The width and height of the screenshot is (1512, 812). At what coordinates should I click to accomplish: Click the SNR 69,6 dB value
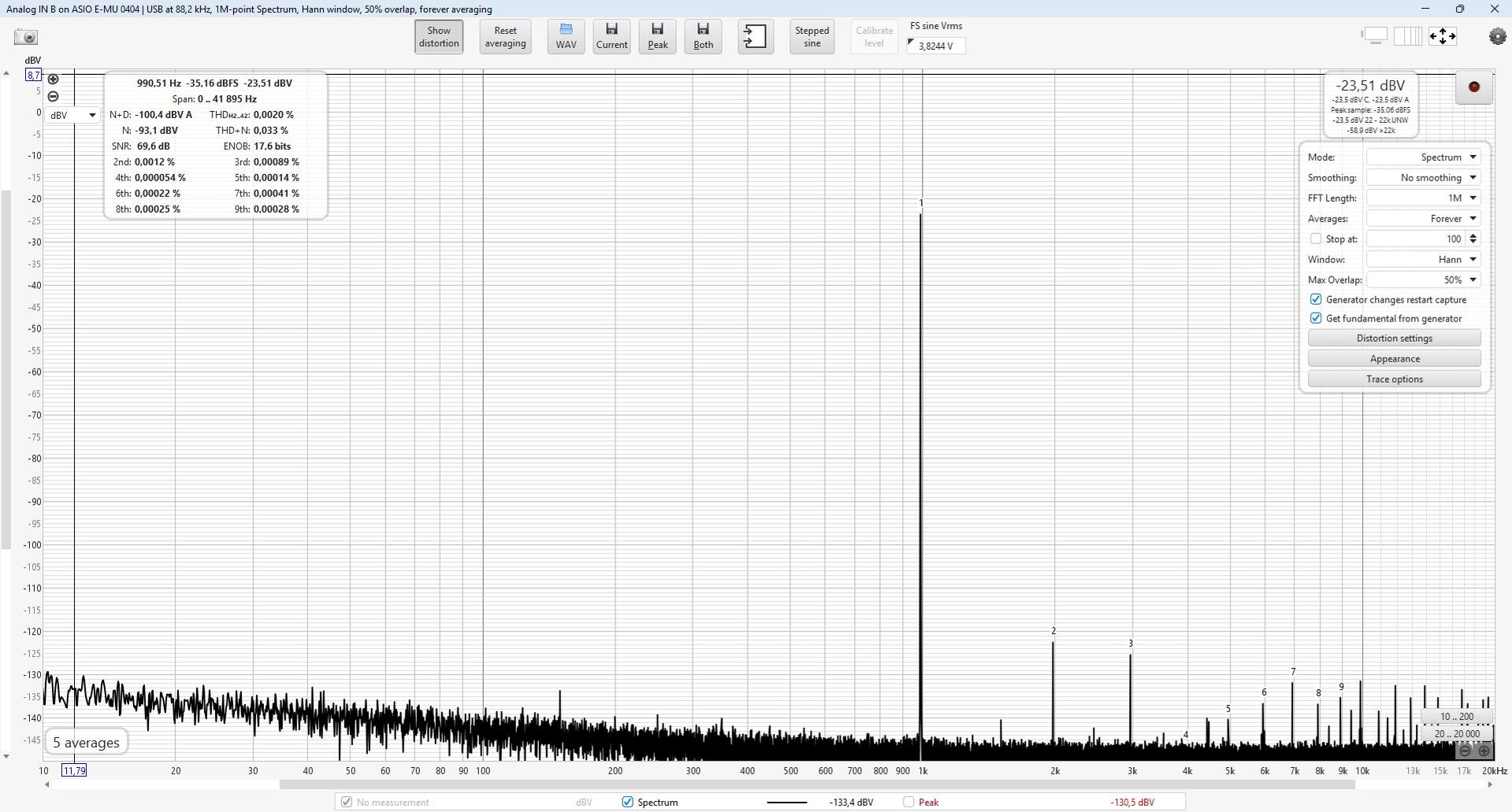[x=154, y=146]
